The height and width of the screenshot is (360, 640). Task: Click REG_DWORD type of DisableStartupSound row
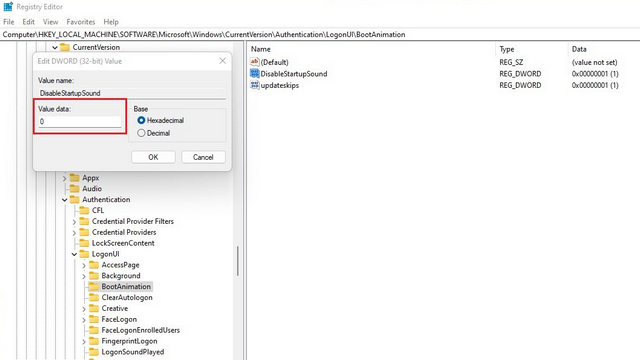point(520,73)
